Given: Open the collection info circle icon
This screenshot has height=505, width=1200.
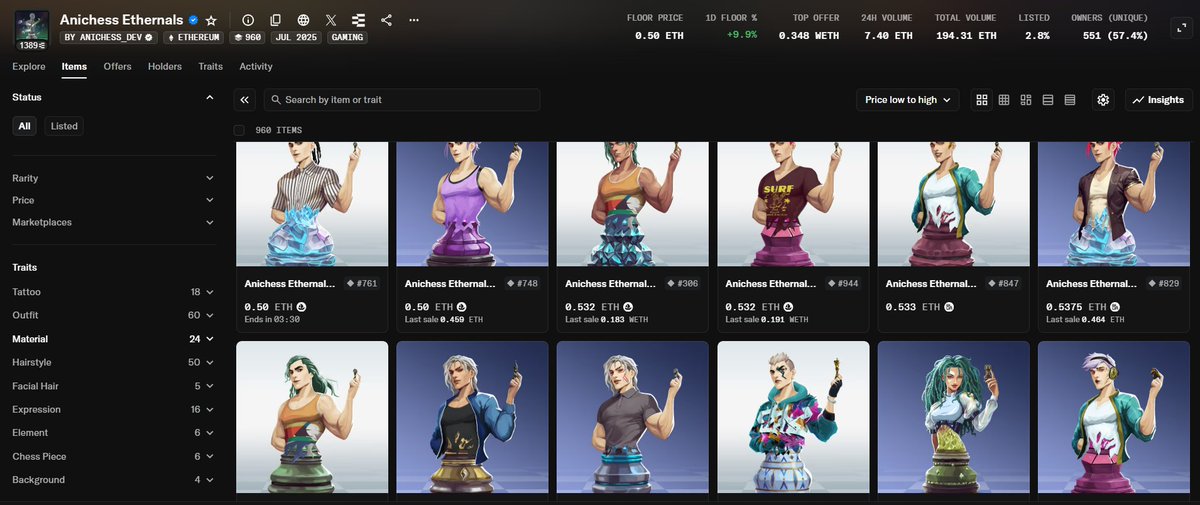Looking at the screenshot, I should (248, 20).
